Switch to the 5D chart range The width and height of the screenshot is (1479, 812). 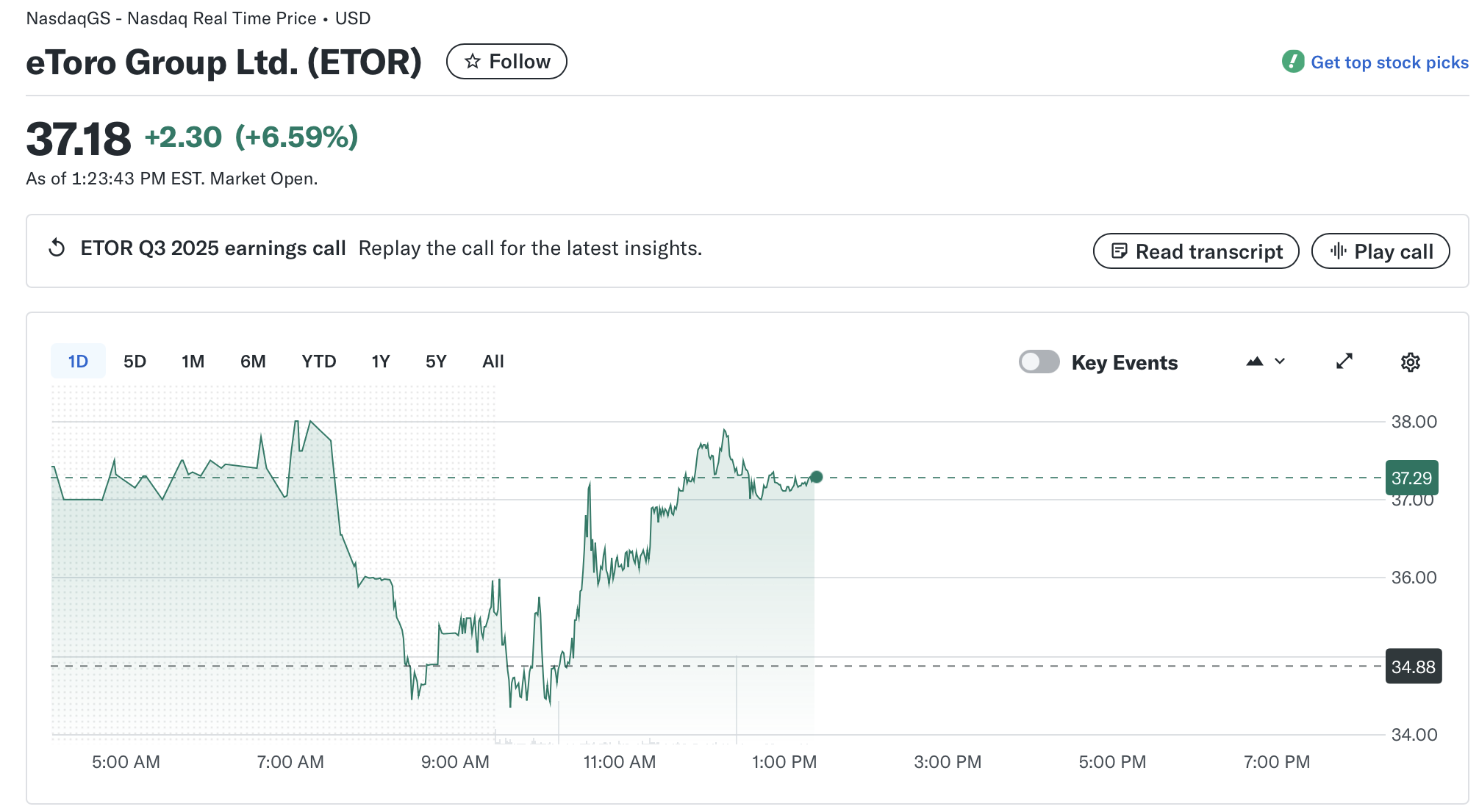click(135, 361)
